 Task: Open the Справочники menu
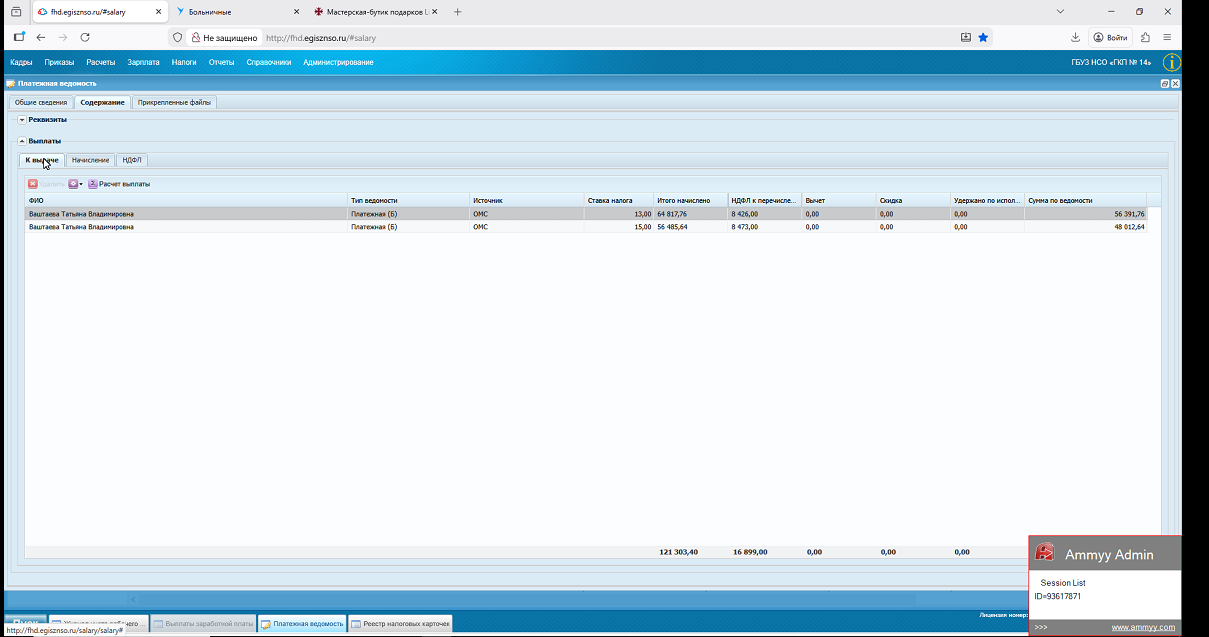[x=269, y=62]
